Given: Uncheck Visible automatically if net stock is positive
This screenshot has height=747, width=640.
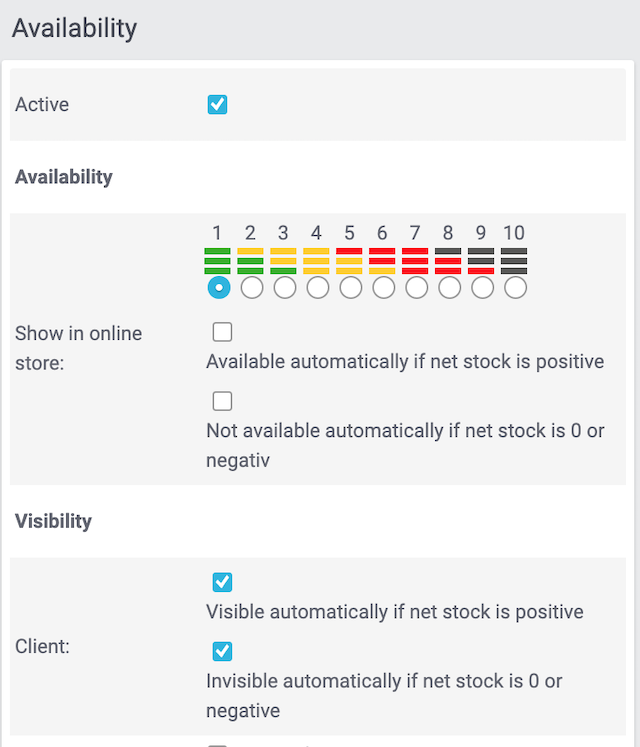Looking at the screenshot, I should (x=222, y=582).
